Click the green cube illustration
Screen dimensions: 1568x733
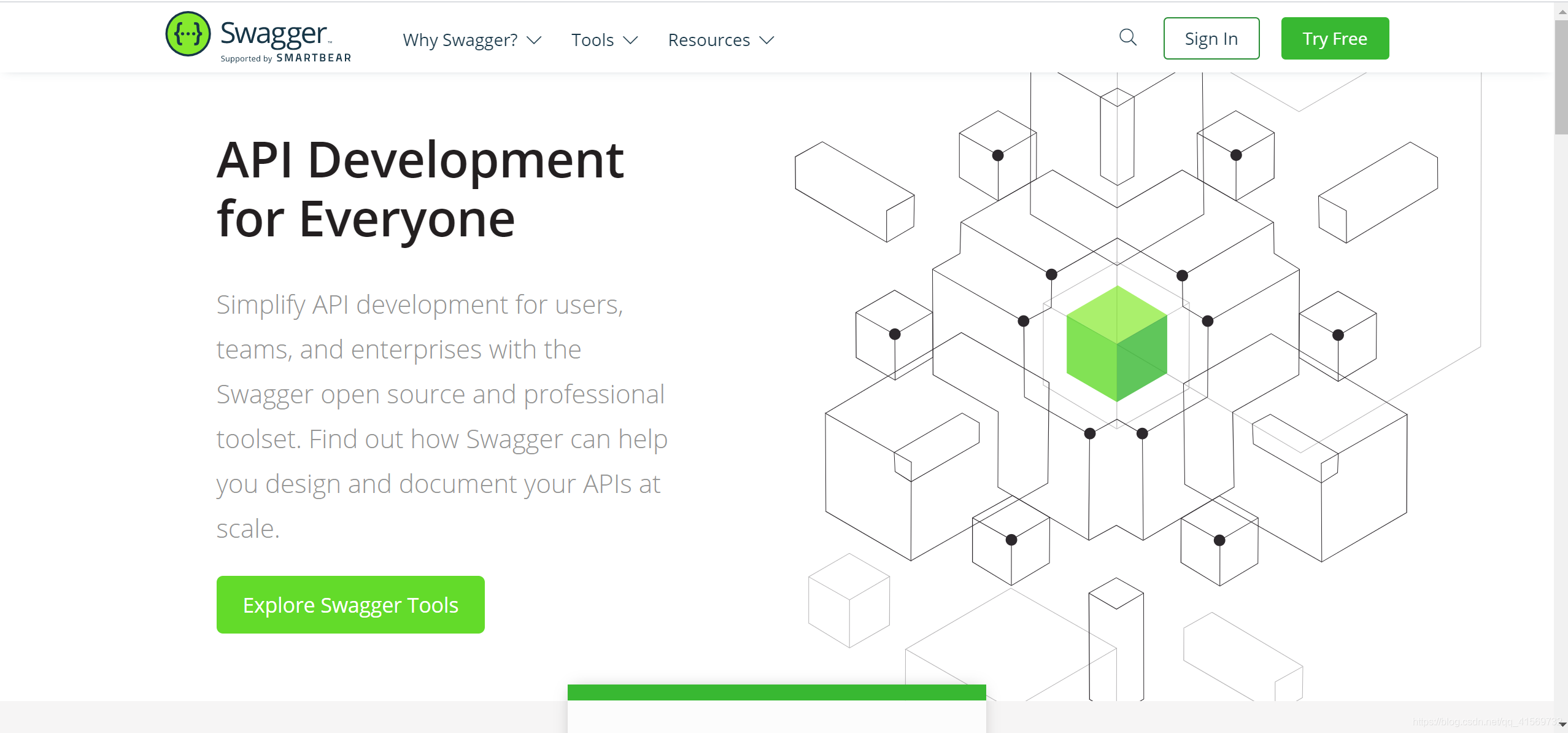point(1116,343)
